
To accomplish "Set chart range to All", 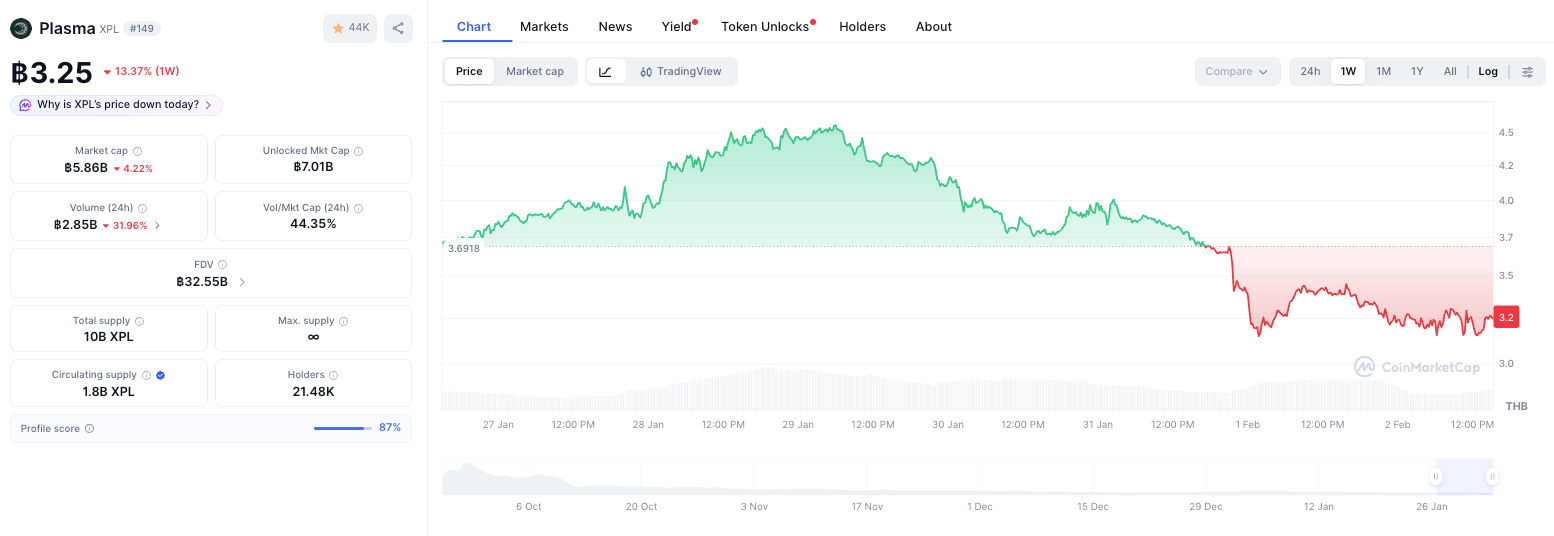I will tap(1450, 71).
